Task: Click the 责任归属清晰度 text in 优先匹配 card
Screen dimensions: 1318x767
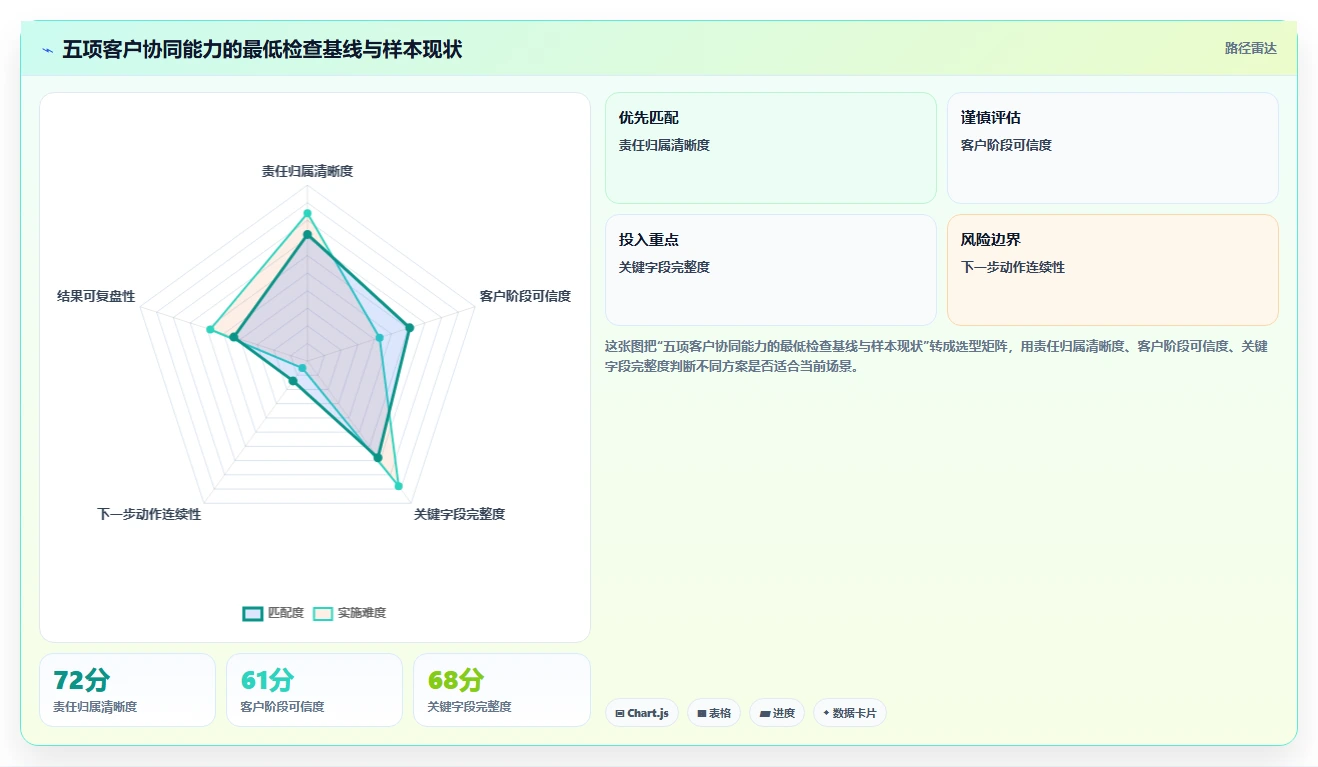Action: (x=664, y=145)
